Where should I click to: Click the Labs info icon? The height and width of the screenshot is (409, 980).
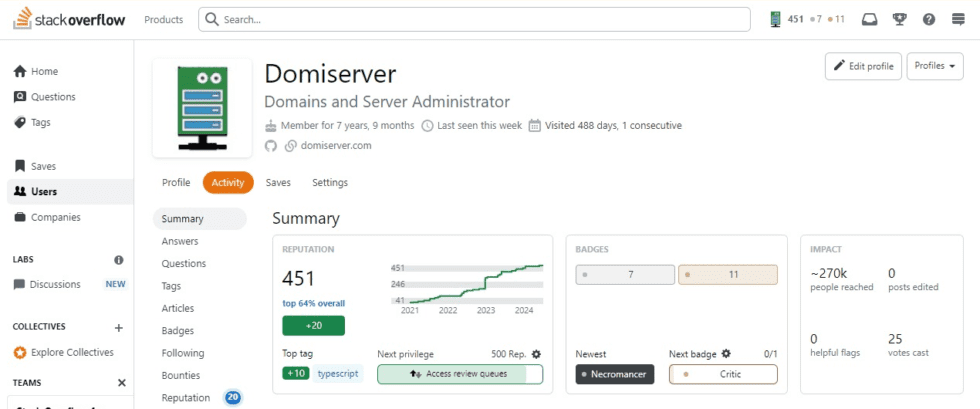119,259
